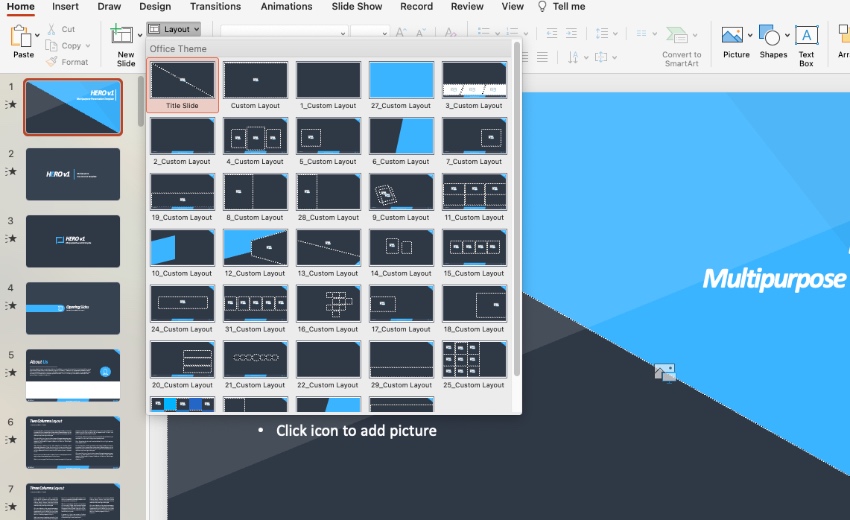This screenshot has width=850, height=520.
Task: Click the New Slide icon
Action: click(121, 34)
